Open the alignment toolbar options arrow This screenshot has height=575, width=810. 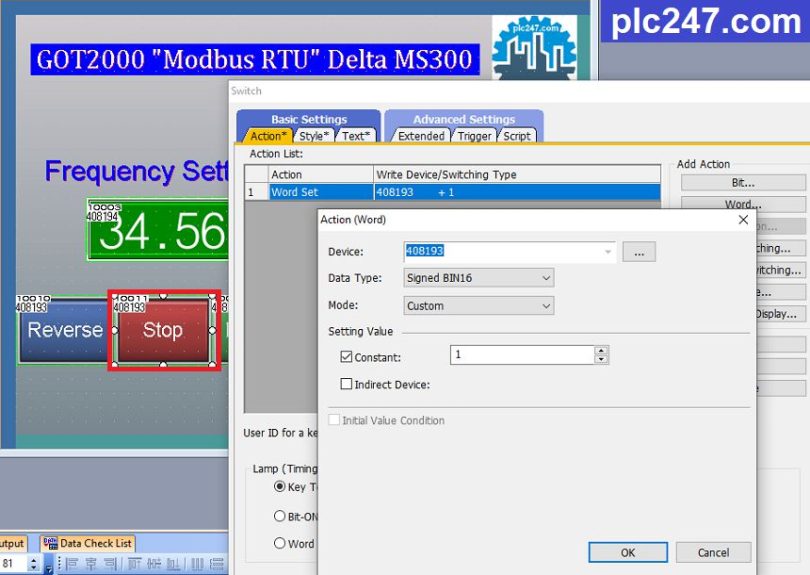click(x=49, y=569)
